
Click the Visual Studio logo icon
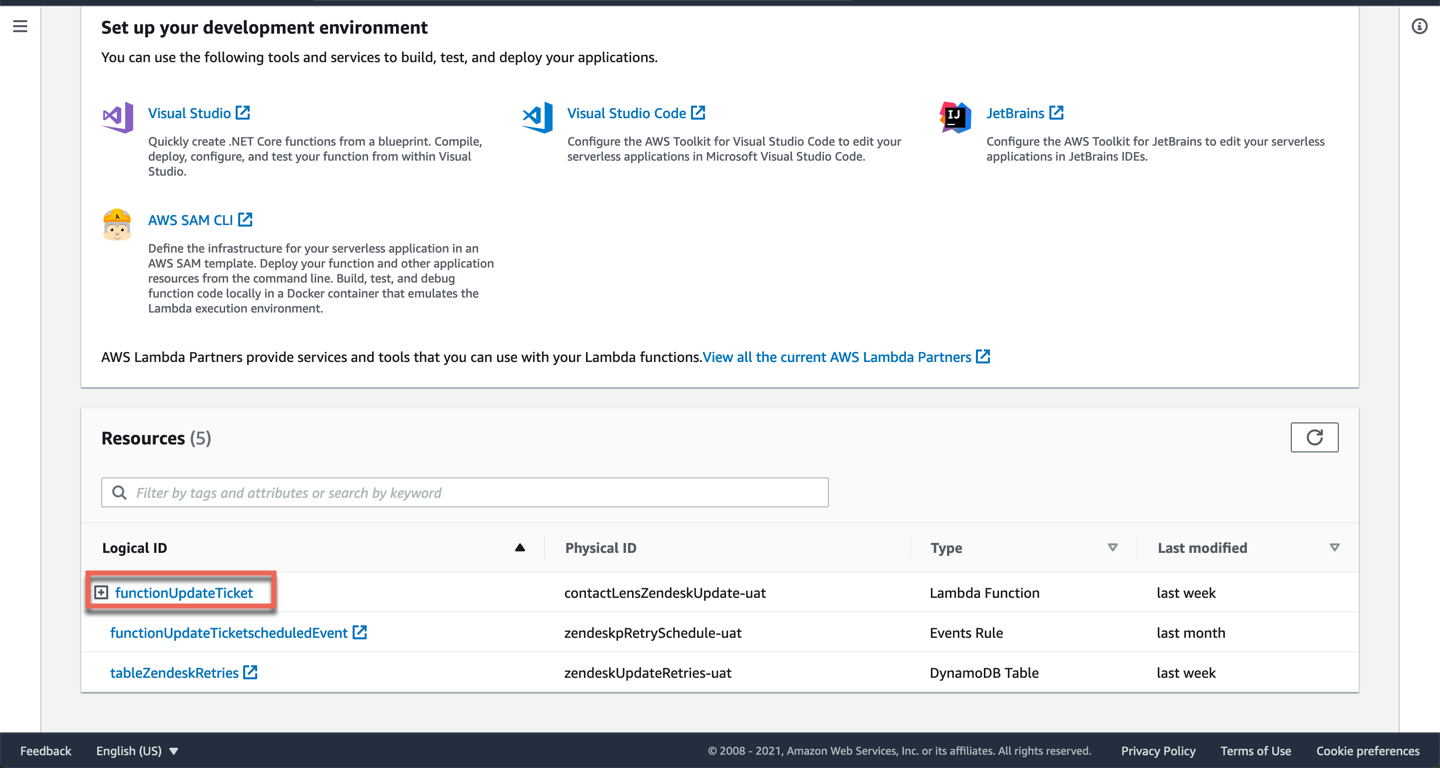(118, 117)
